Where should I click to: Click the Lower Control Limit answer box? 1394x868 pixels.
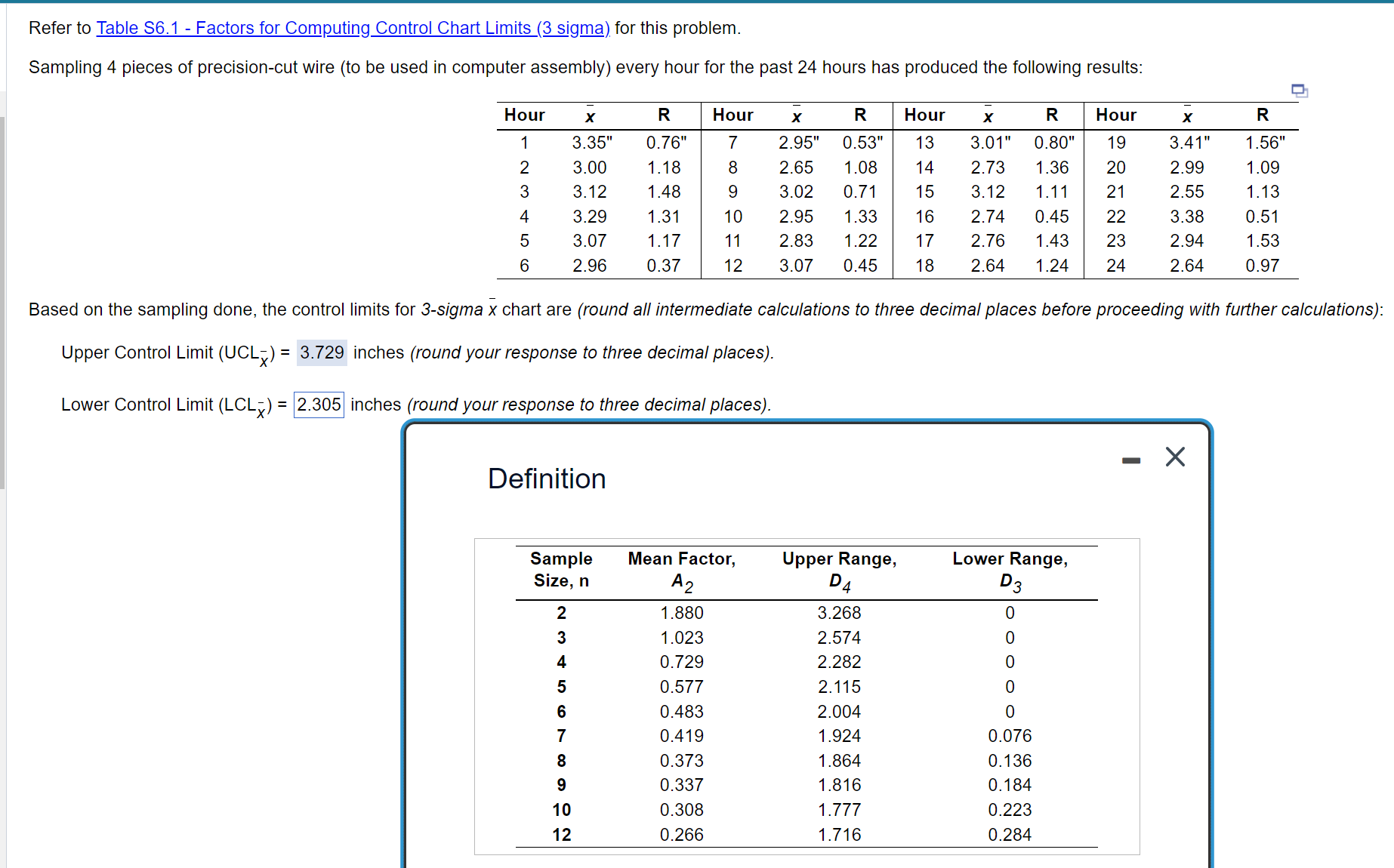coord(319,405)
